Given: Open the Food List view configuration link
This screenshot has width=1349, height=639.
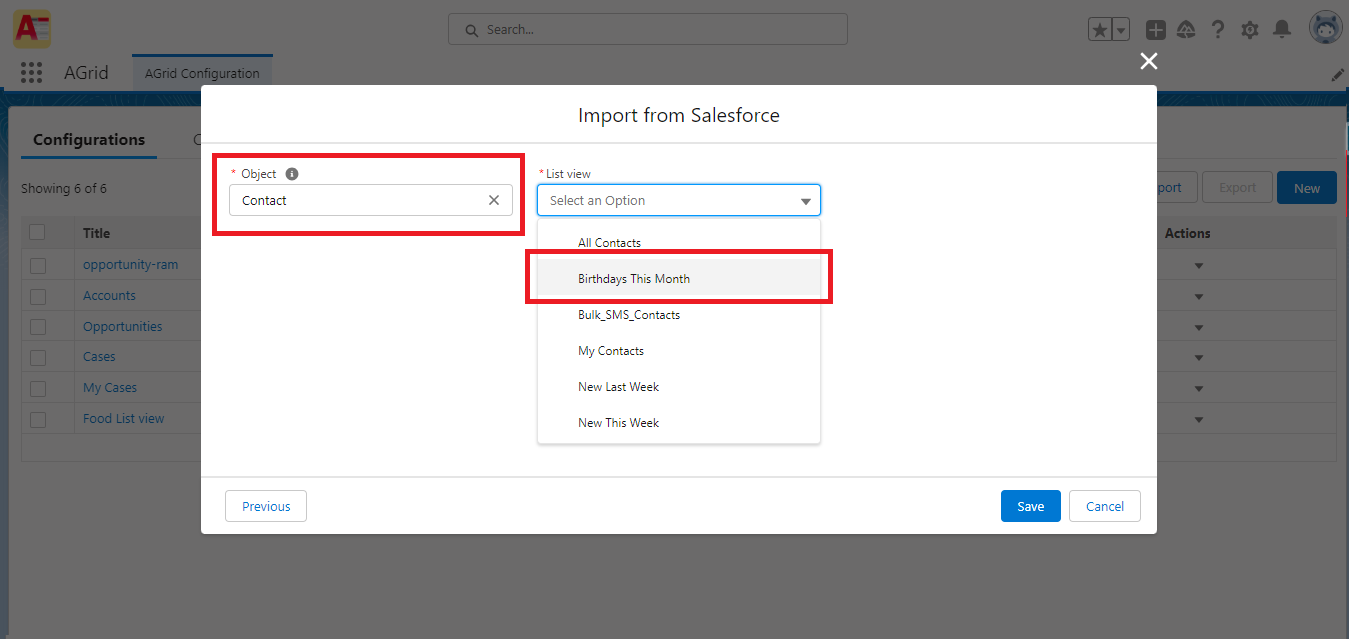Looking at the screenshot, I should click(x=123, y=419).
